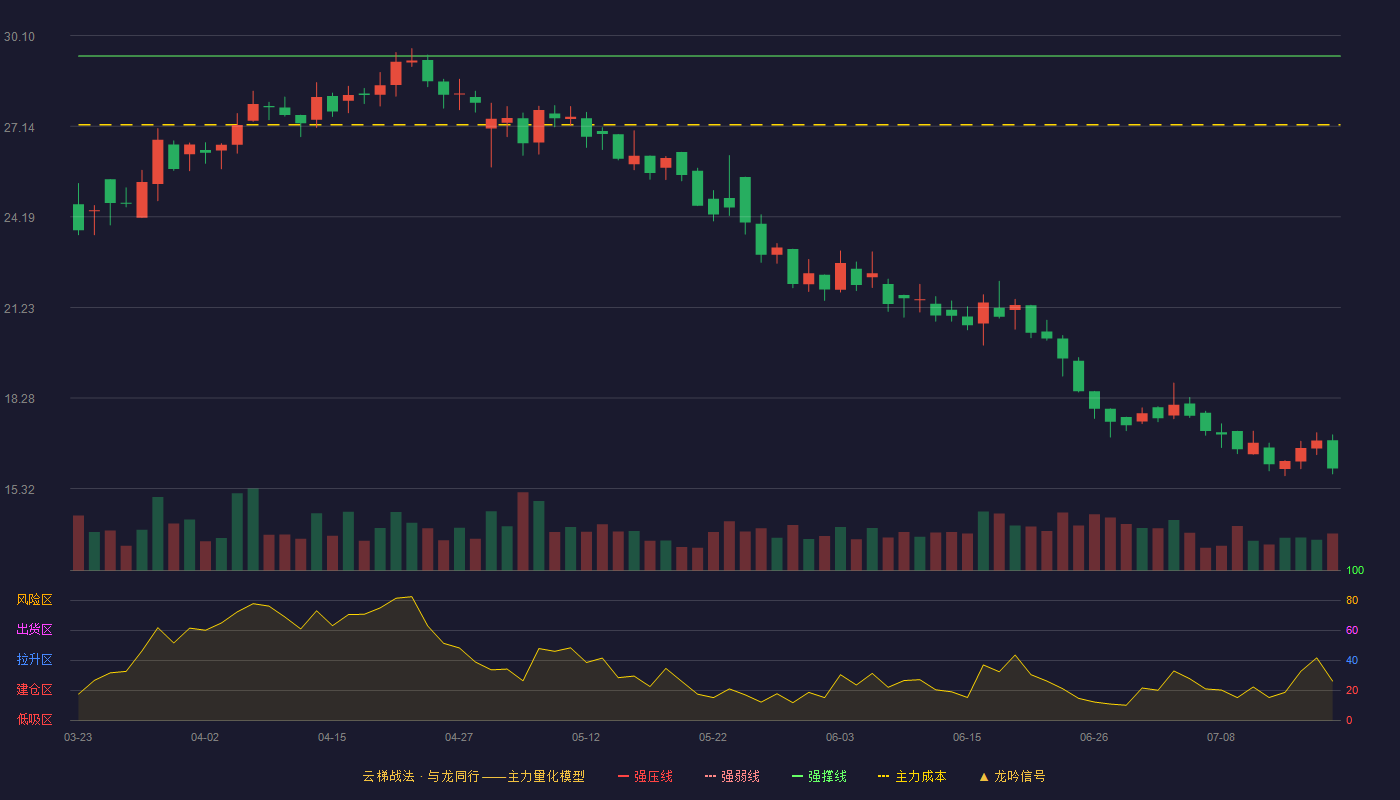The image size is (1400, 800).
Task: Click the 80 indicator scale label
Action: click(x=1352, y=601)
